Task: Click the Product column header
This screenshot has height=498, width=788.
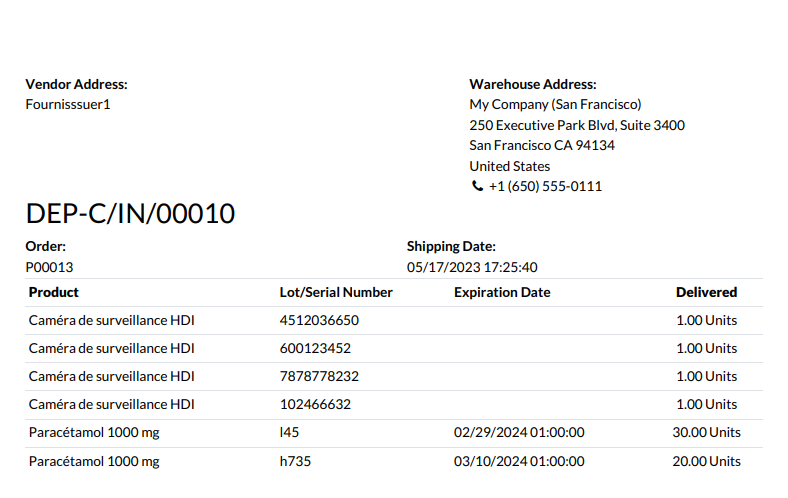Action: click(54, 292)
